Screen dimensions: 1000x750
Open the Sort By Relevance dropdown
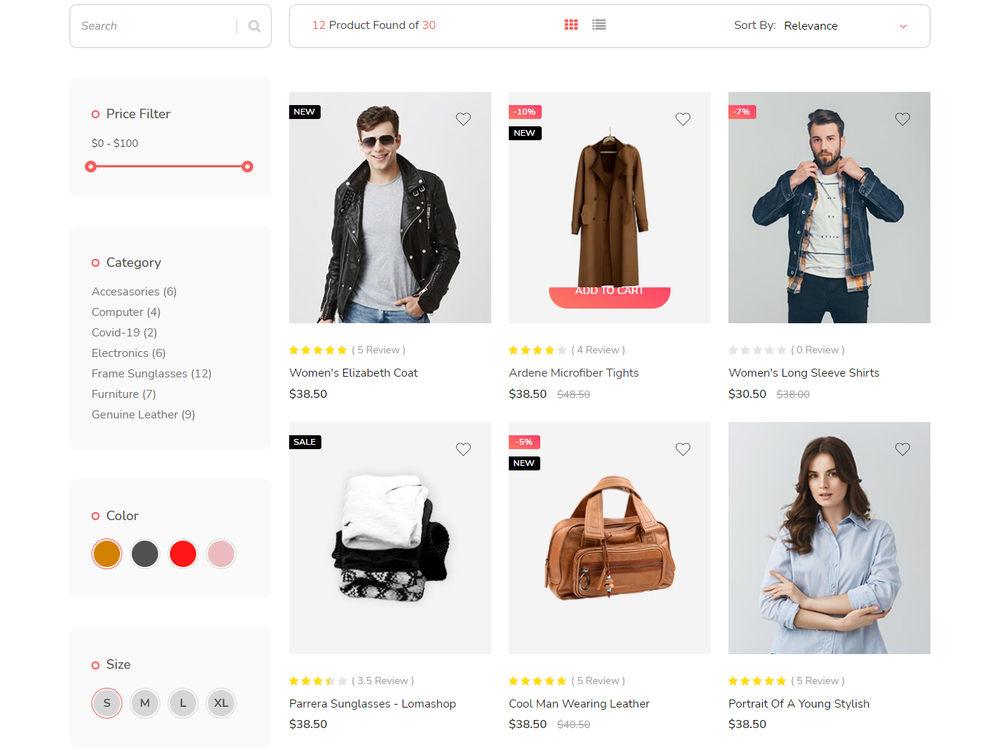845,26
